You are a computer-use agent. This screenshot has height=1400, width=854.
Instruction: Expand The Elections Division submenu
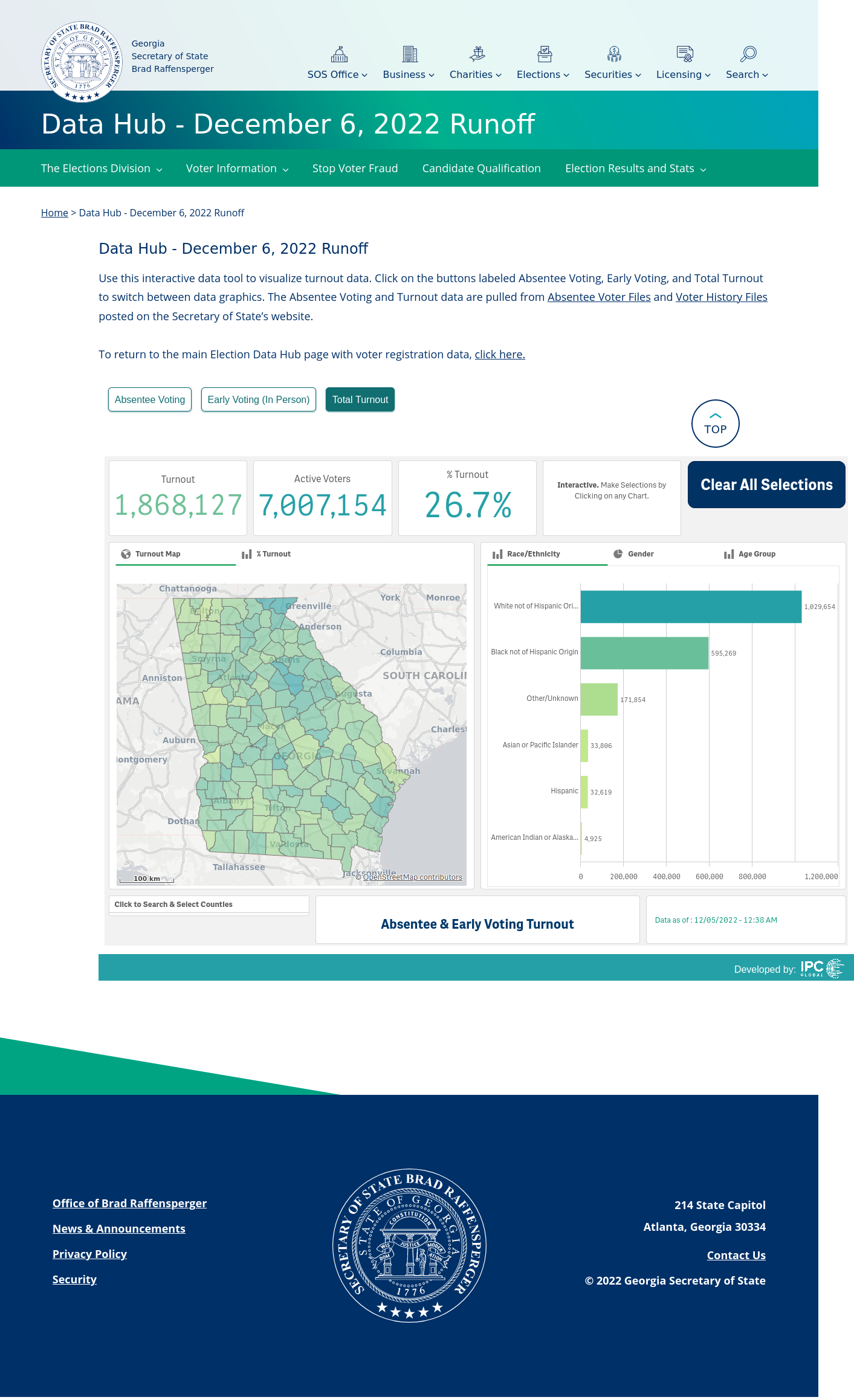tap(102, 169)
